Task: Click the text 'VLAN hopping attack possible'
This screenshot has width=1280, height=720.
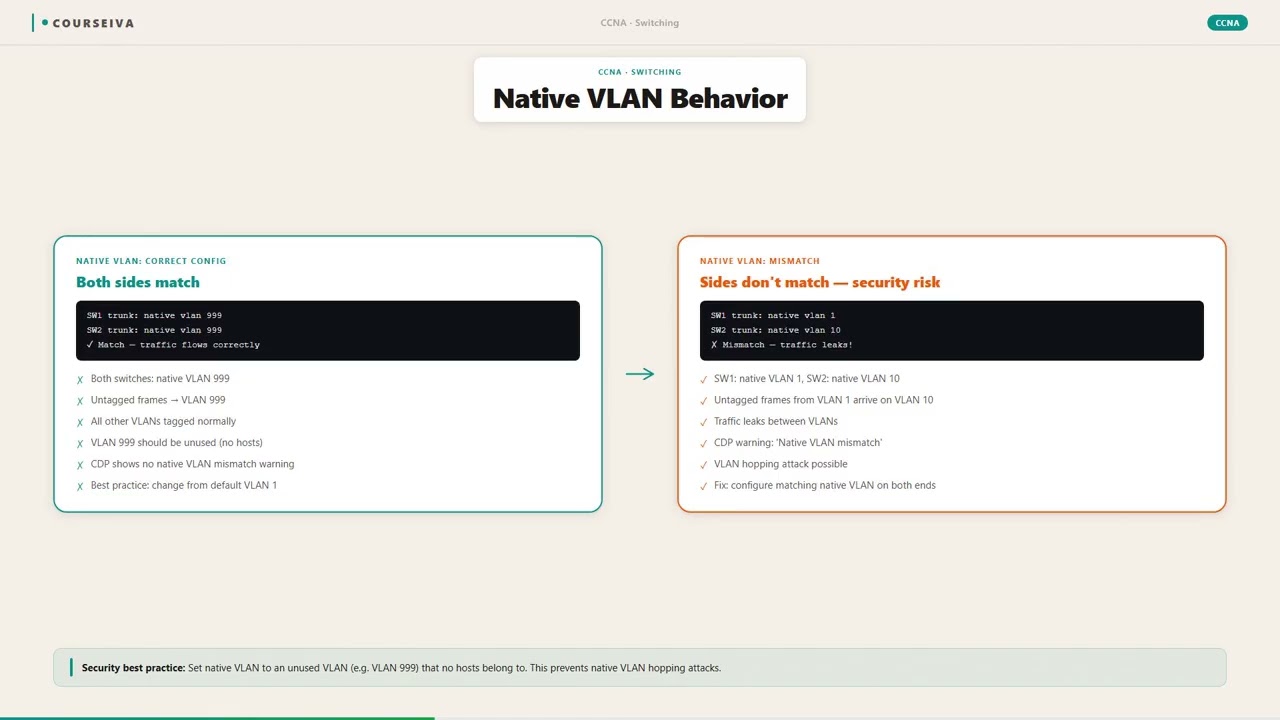Action: (781, 464)
